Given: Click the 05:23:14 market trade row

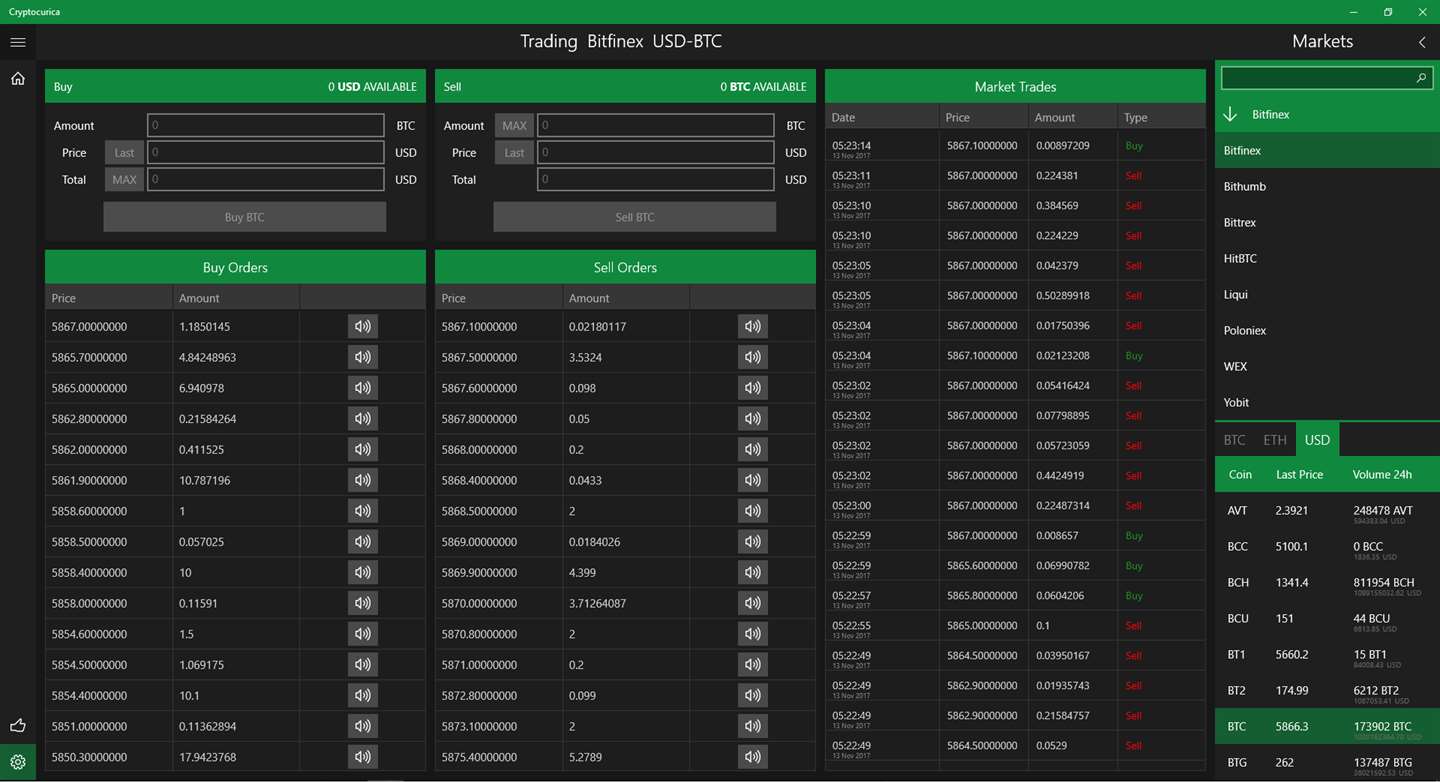Looking at the screenshot, I should 1015,145.
